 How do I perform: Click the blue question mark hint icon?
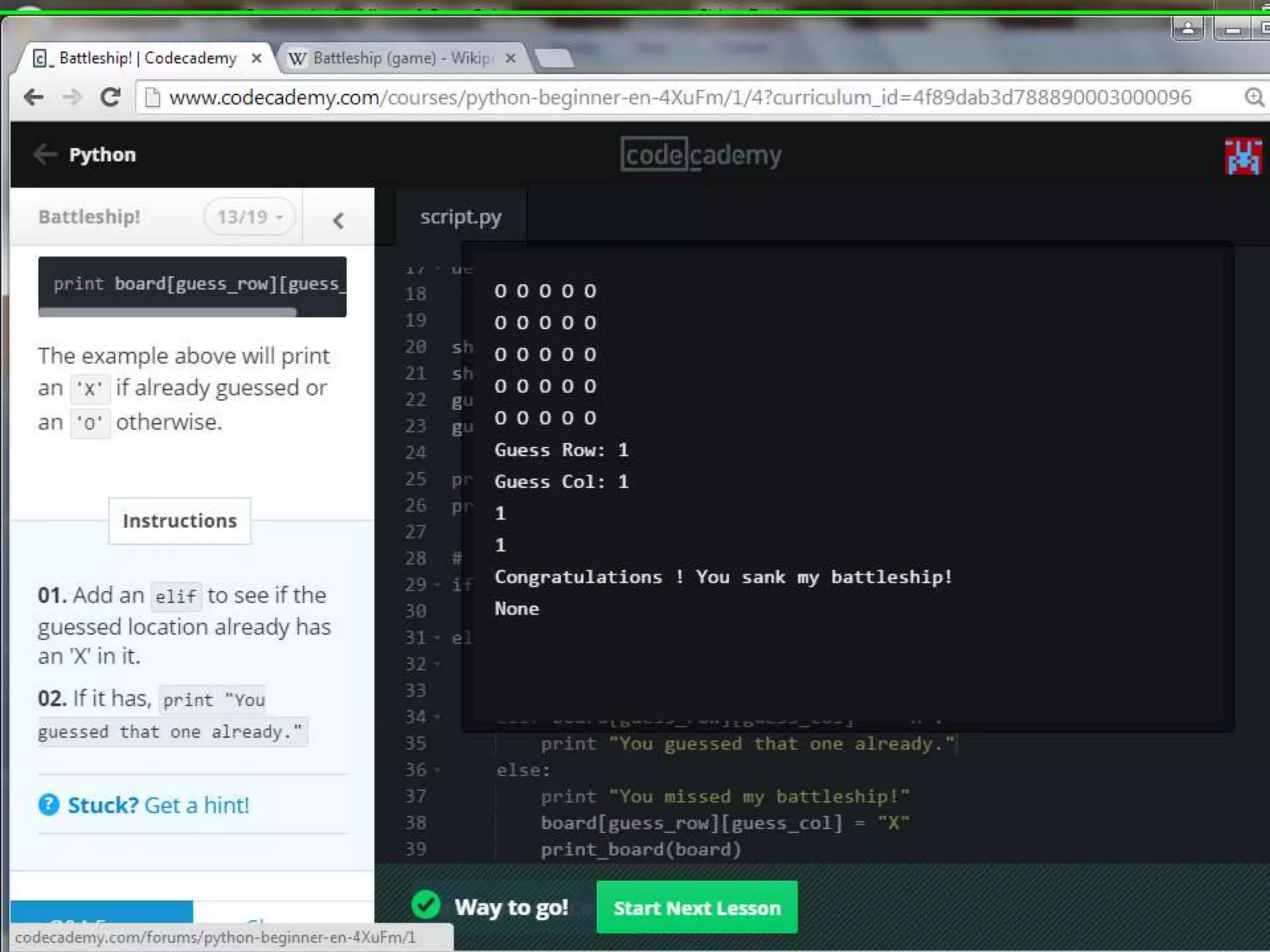[x=49, y=805]
